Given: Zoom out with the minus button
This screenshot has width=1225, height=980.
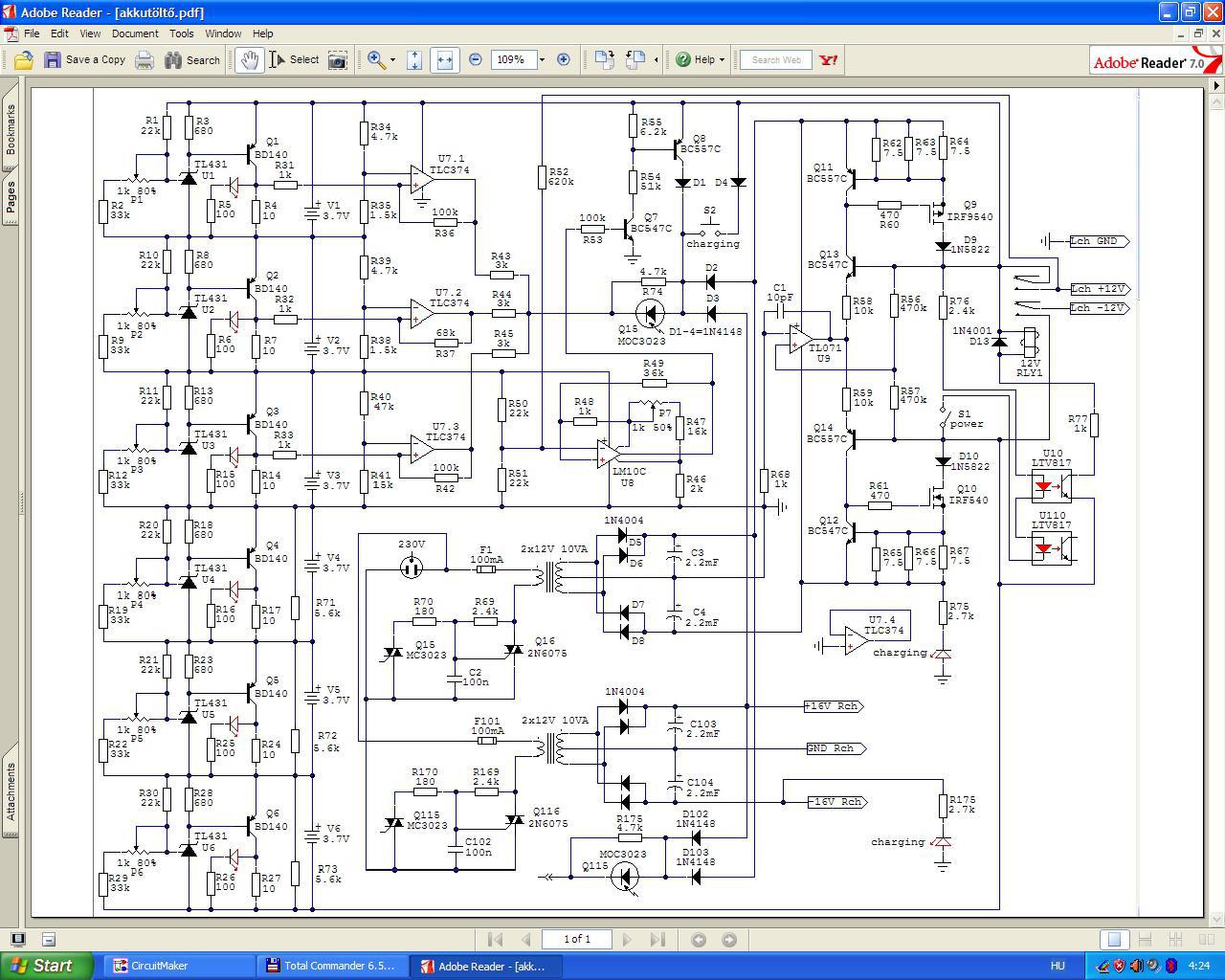Looking at the screenshot, I should click(x=476, y=59).
